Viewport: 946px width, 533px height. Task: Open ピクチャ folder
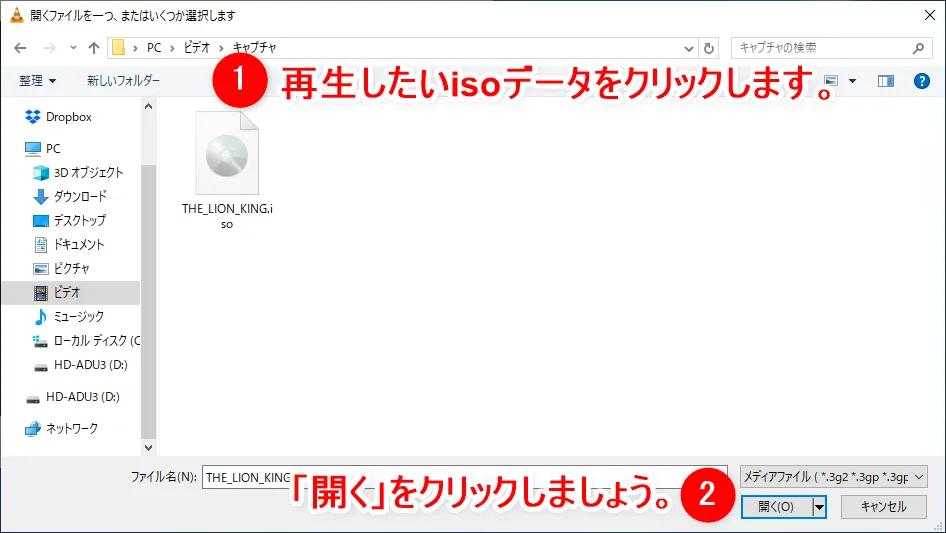(x=62, y=269)
